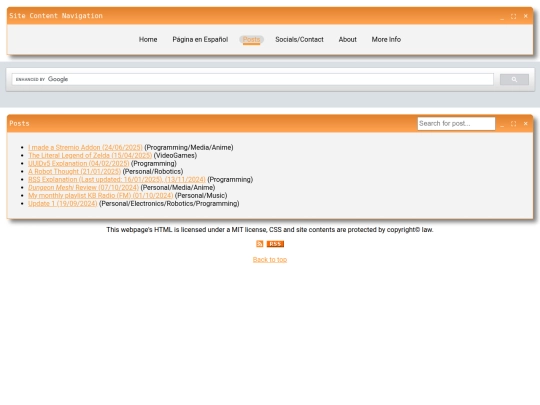Open More Info in navigation
Image resolution: width=540 pixels, height=405 pixels.
pos(386,40)
